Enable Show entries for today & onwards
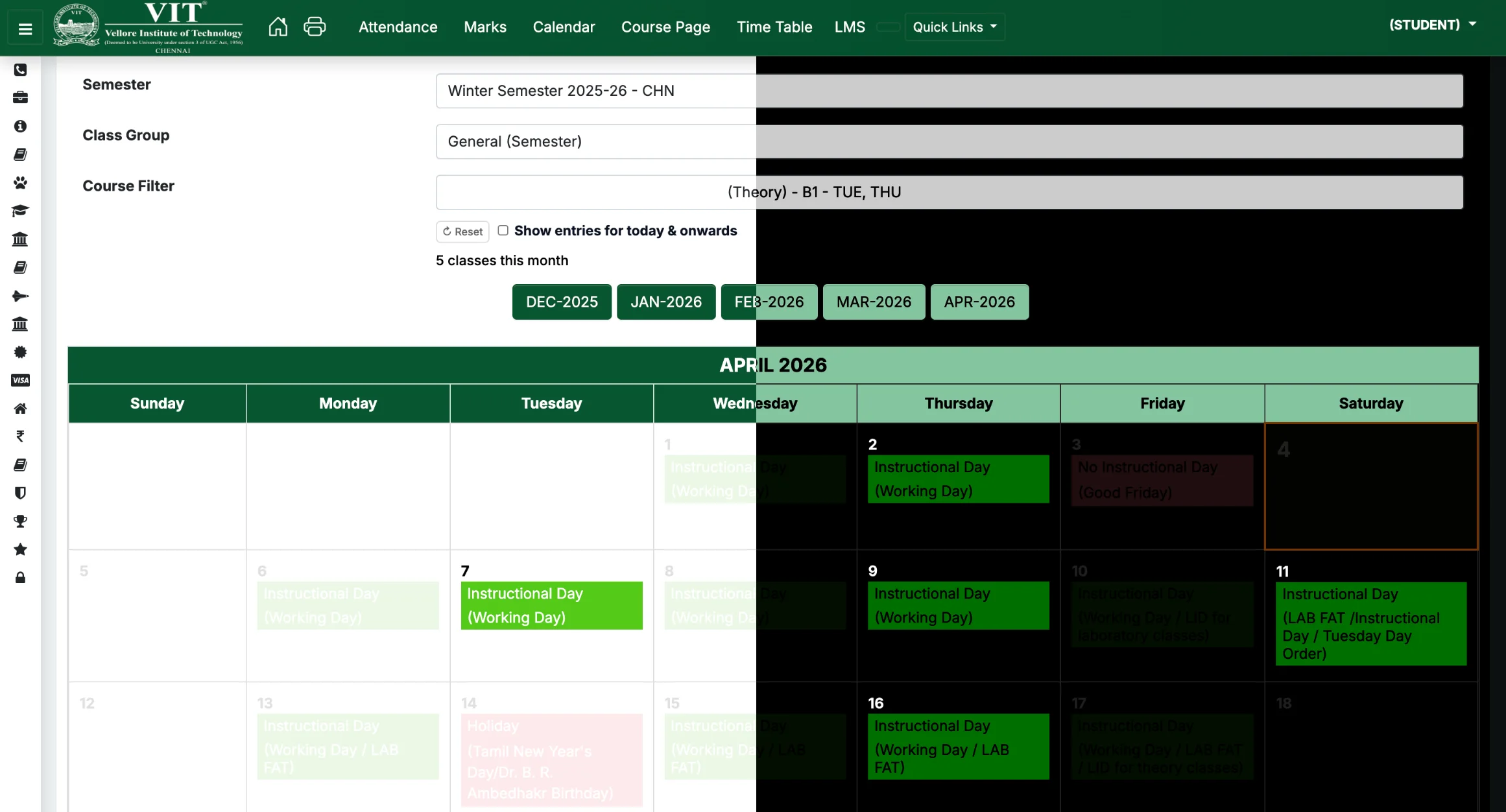This screenshot has height=812, width=1506. pyautogui.click(x=503, y=230)
